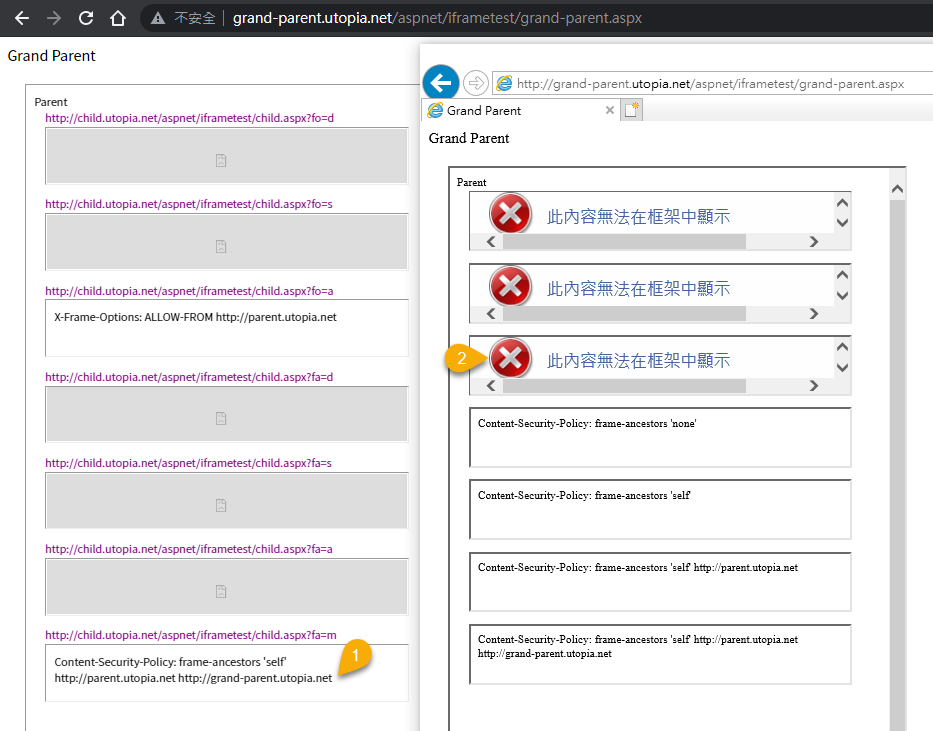
Task: Click the Internet Explorer address field
Action: tap(710, 83)
